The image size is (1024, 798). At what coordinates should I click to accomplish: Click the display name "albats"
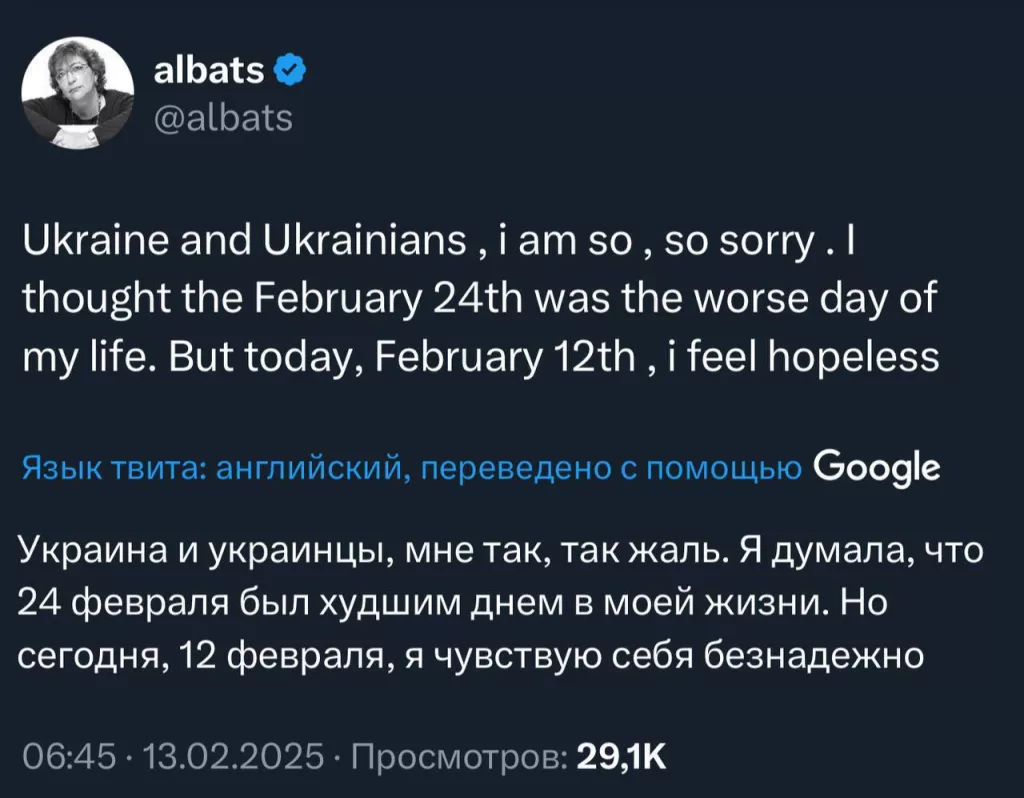point(210,68)
